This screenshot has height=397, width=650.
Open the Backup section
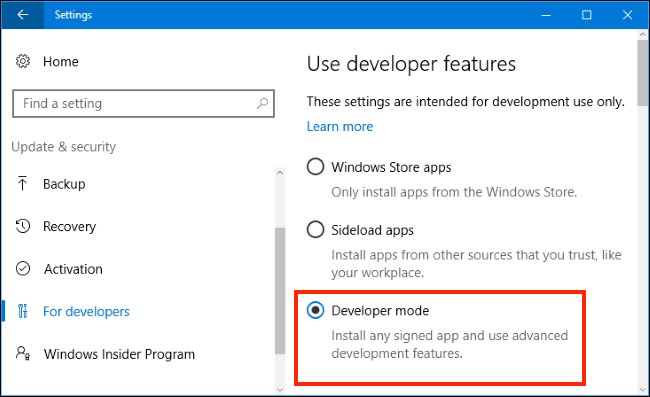[64, 184]
